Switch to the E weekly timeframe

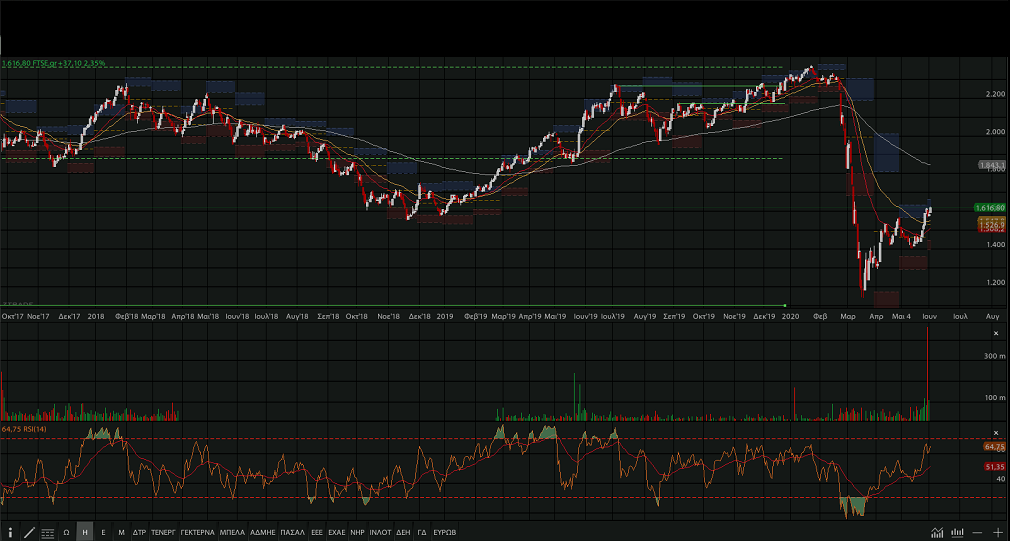(103, 532)
